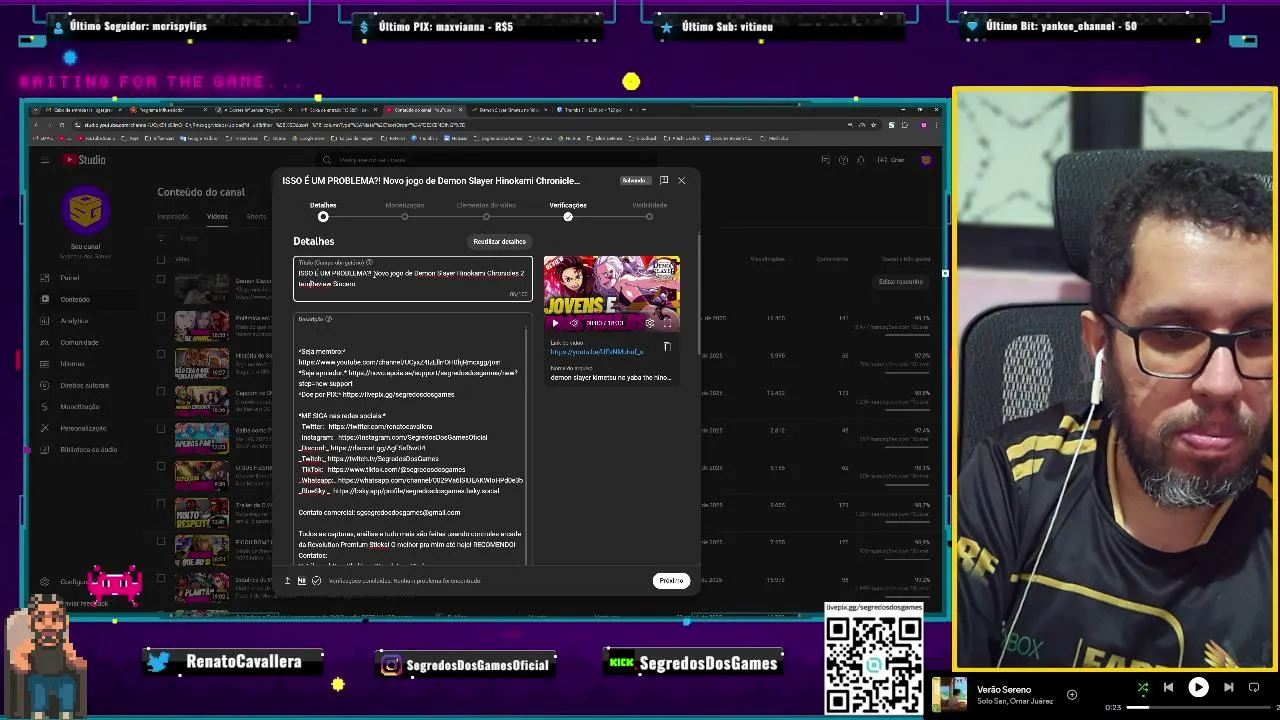This screenshot has height=720, width=1280.
Task: Open Analytics from the sidebar
Action: click(74, 321)
